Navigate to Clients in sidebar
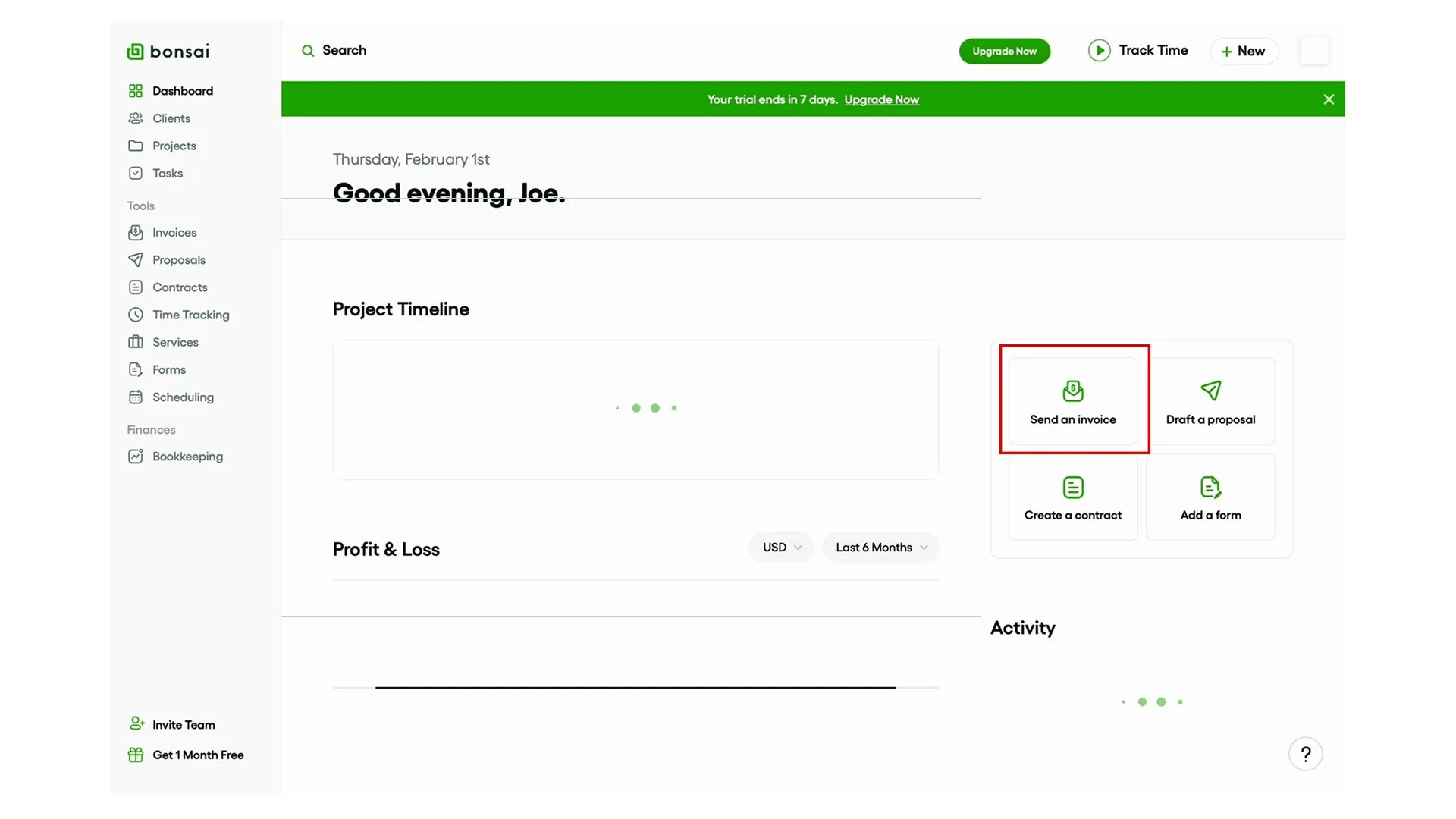 [x=171, y=118]
